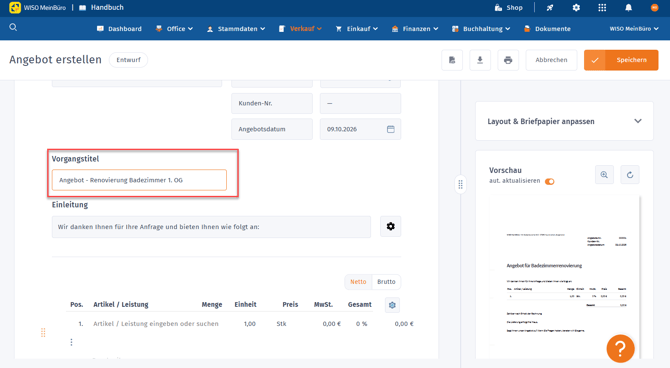Refresh the Vorschau preview
Image resolution: width=670 pixels, height=368 pixels.
coord(630,175)
